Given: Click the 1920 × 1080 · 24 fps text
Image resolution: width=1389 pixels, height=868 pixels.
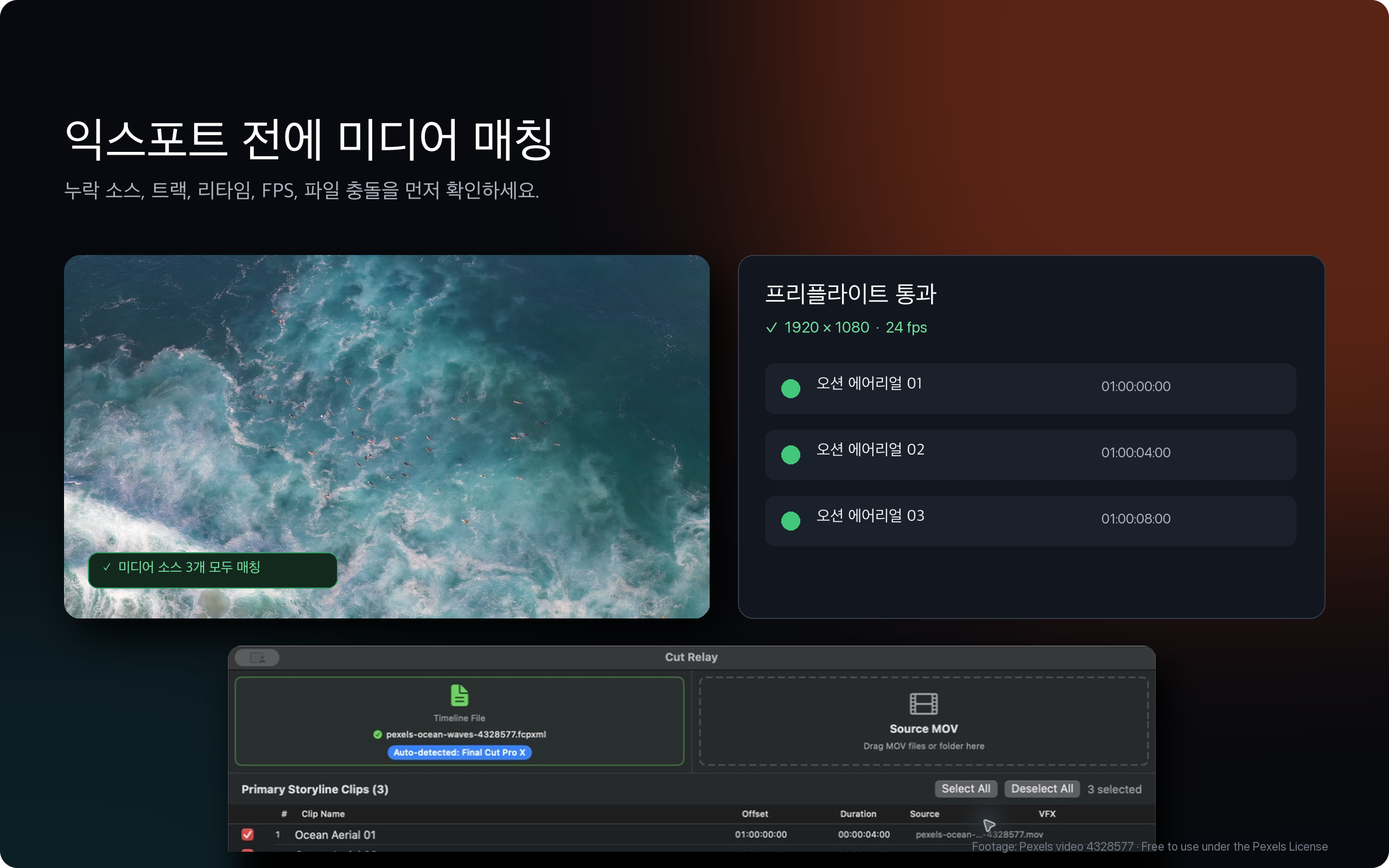Looking at the screenshot, I should 855,327.
